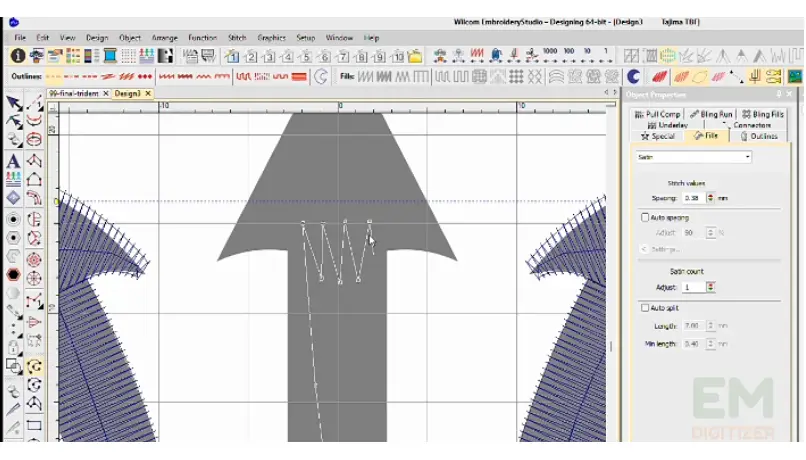Viewport: 806px width, 460px height.
Task: Switch to the Outlines properties tab
Action: point(759,136)
